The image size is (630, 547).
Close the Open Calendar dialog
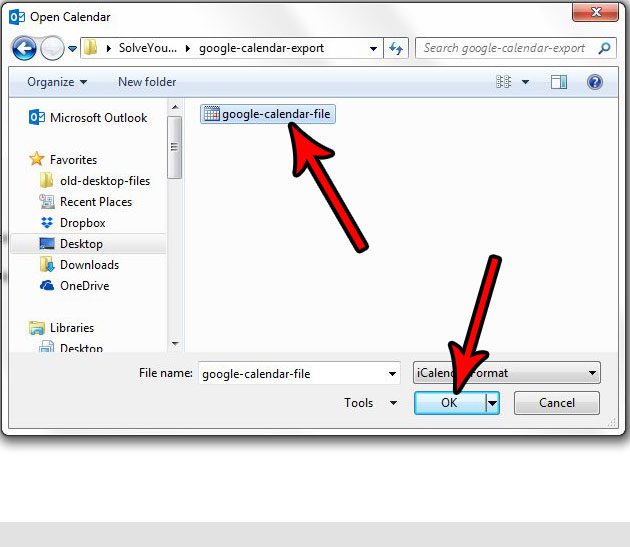595,12
